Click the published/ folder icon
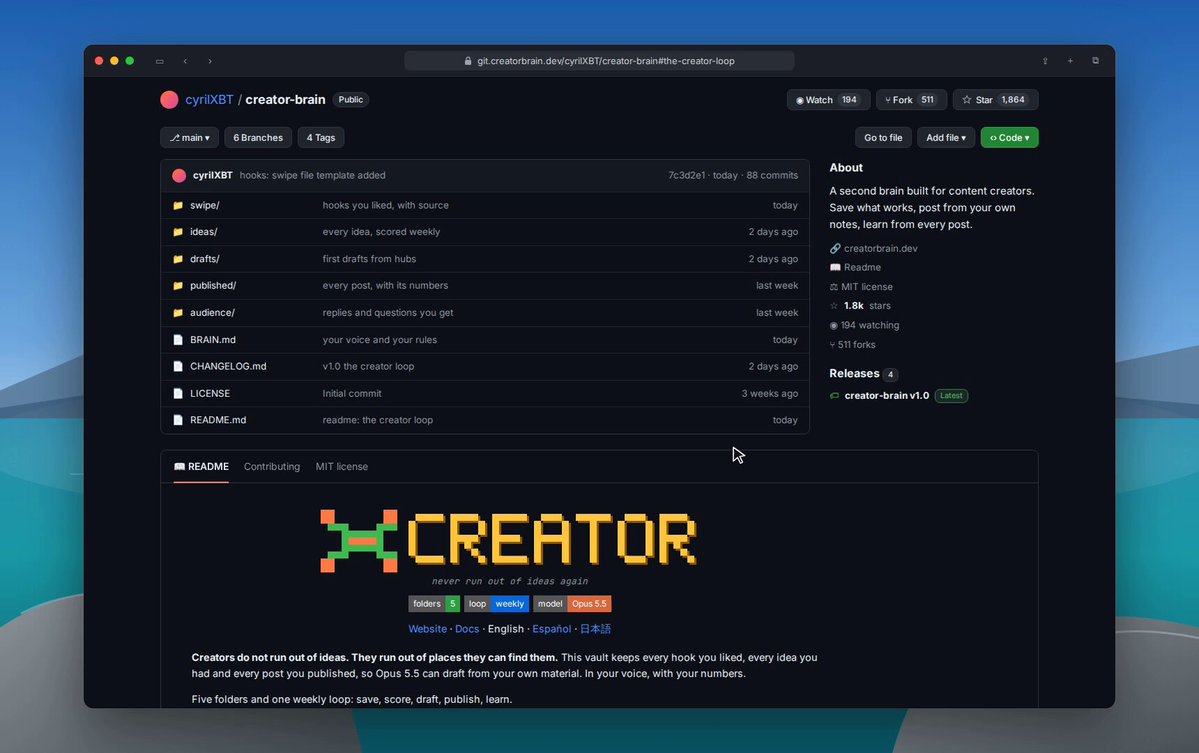1199x753 pixels. point(178,286)
